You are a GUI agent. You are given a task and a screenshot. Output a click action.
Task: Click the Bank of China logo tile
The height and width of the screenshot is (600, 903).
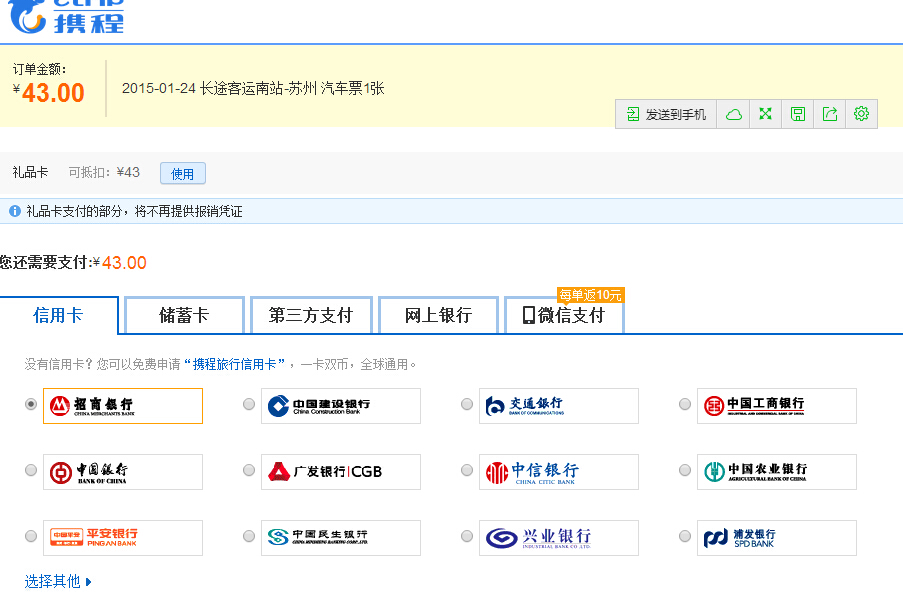[123, 472]
